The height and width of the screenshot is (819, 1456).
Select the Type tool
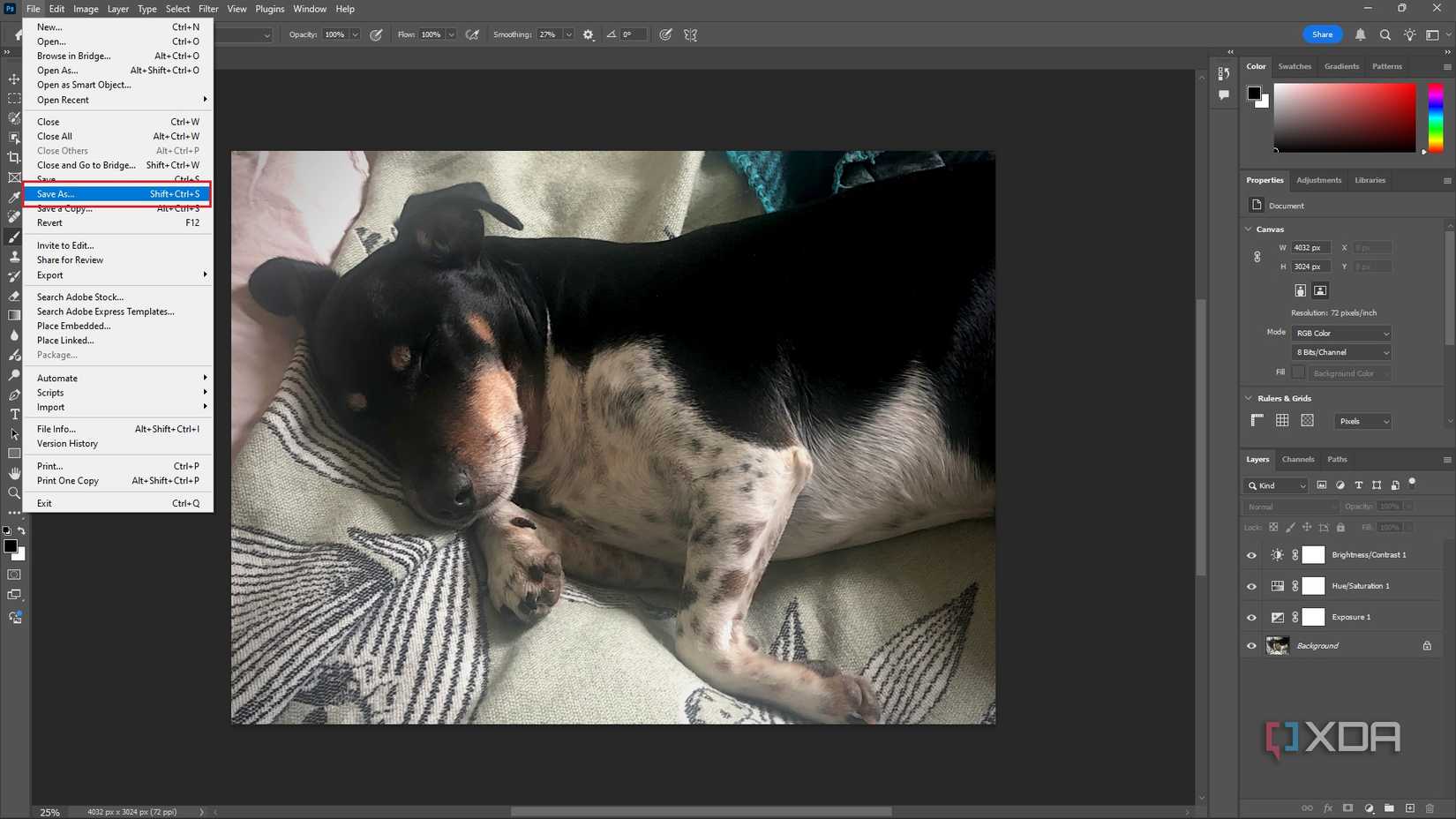click(x=14, y=414)
